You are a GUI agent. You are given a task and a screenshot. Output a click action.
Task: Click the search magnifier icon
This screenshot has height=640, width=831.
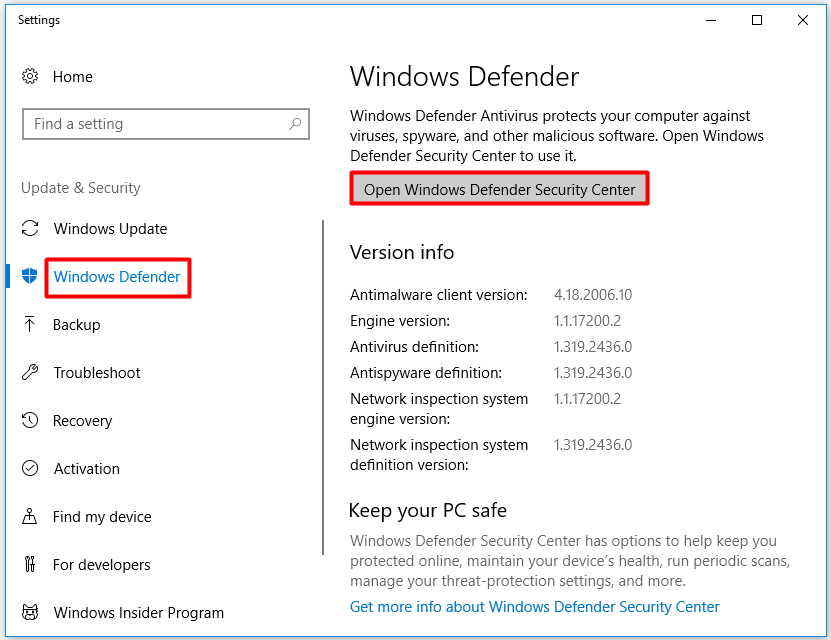pos(295,124)
